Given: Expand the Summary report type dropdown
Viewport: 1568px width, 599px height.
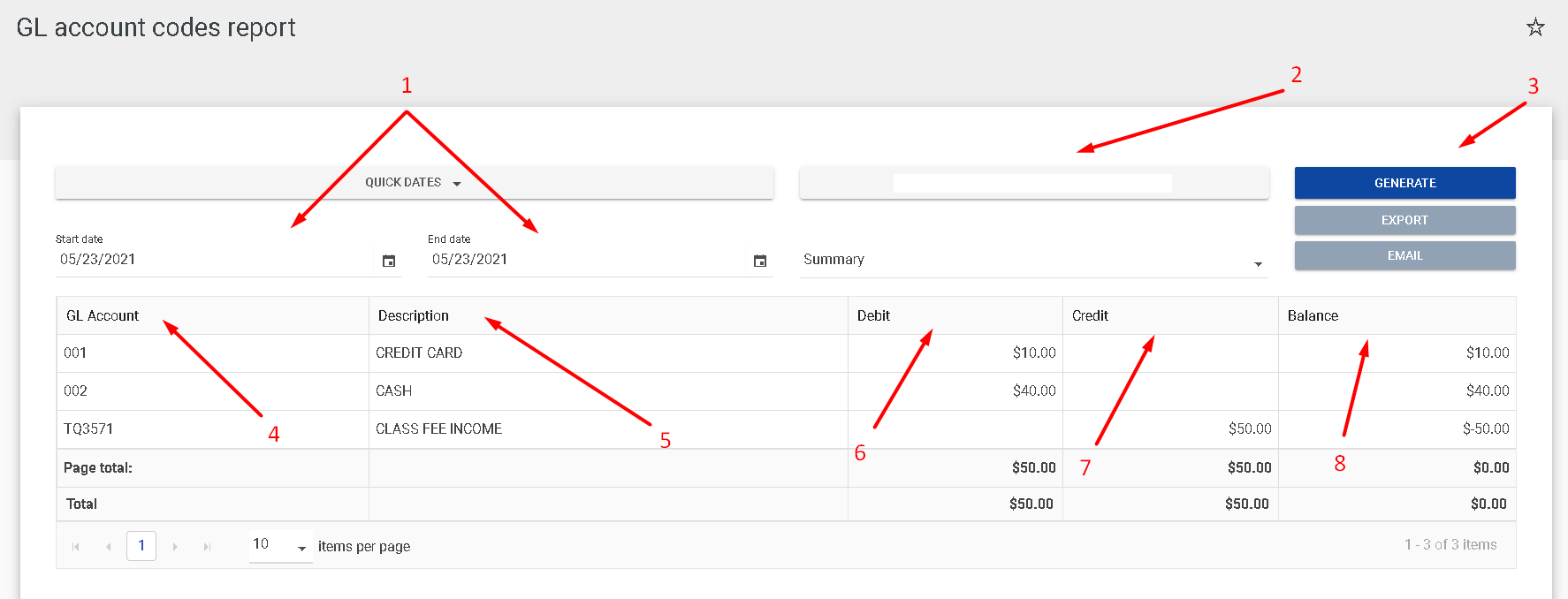Looking at the screenshot, I should [x=1033, y=261].
